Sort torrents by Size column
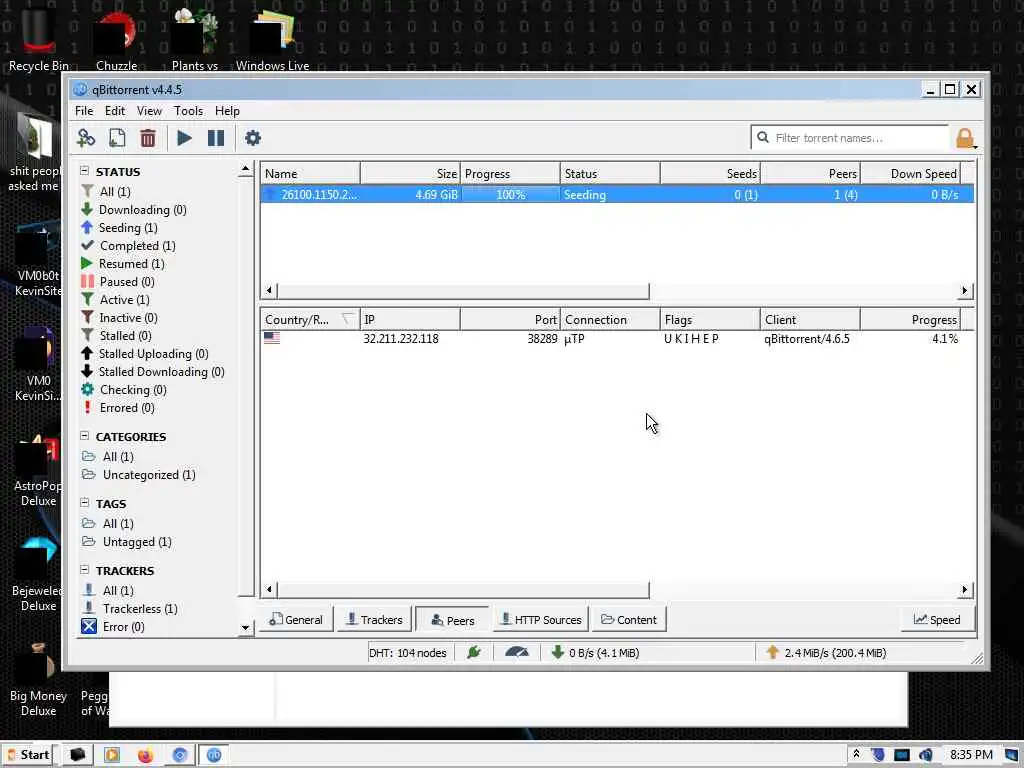This screenshot has height=768, width=1024. point(411,174)
